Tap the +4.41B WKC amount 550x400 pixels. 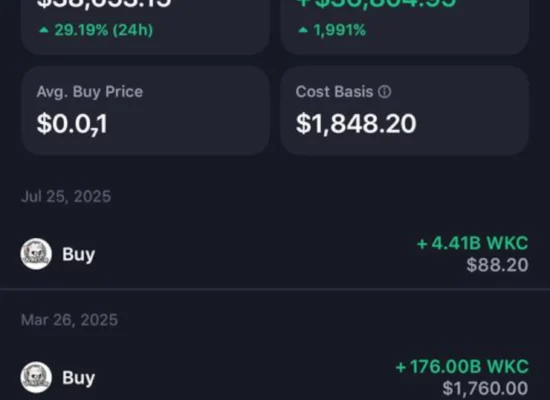click(472, 243)
